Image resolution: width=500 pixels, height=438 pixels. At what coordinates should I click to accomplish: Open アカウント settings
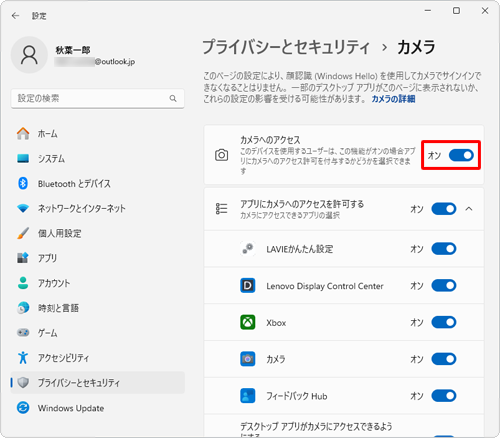pyautogui.click(x=98, y=283)
